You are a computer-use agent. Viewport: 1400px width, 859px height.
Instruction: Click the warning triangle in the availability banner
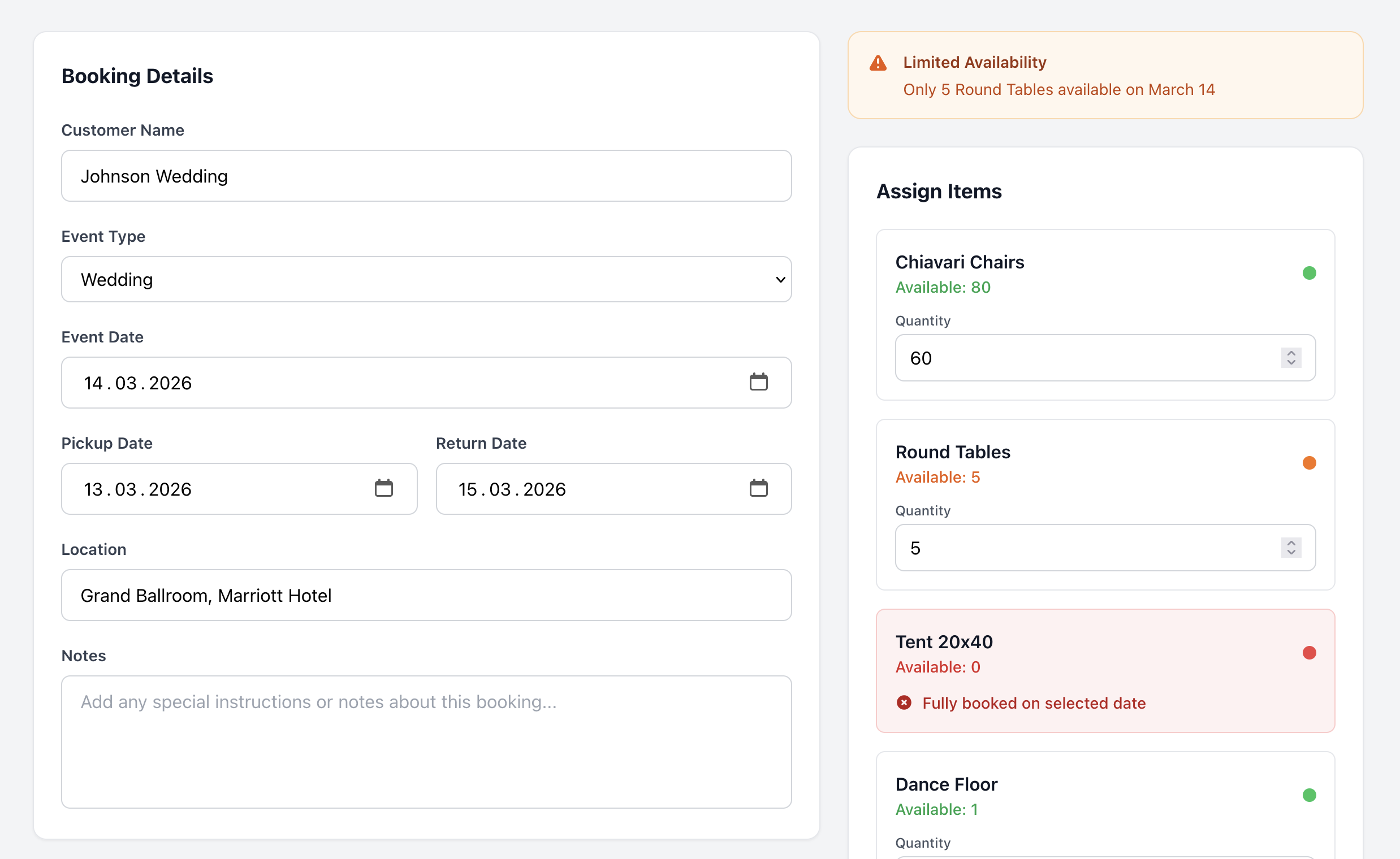tap(878, 63)
